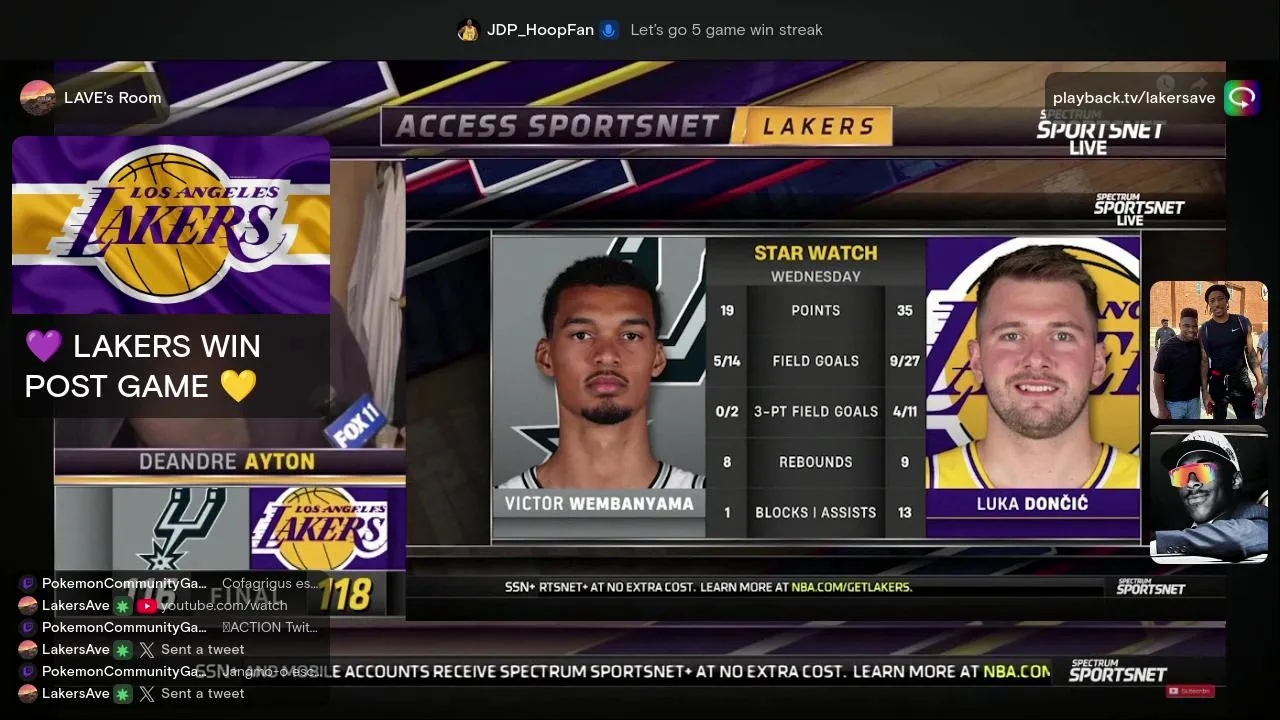Click the red YouTube icon in chat
Image resolution: width=1280 pixels, height=720 pixels.
[147, 605]
